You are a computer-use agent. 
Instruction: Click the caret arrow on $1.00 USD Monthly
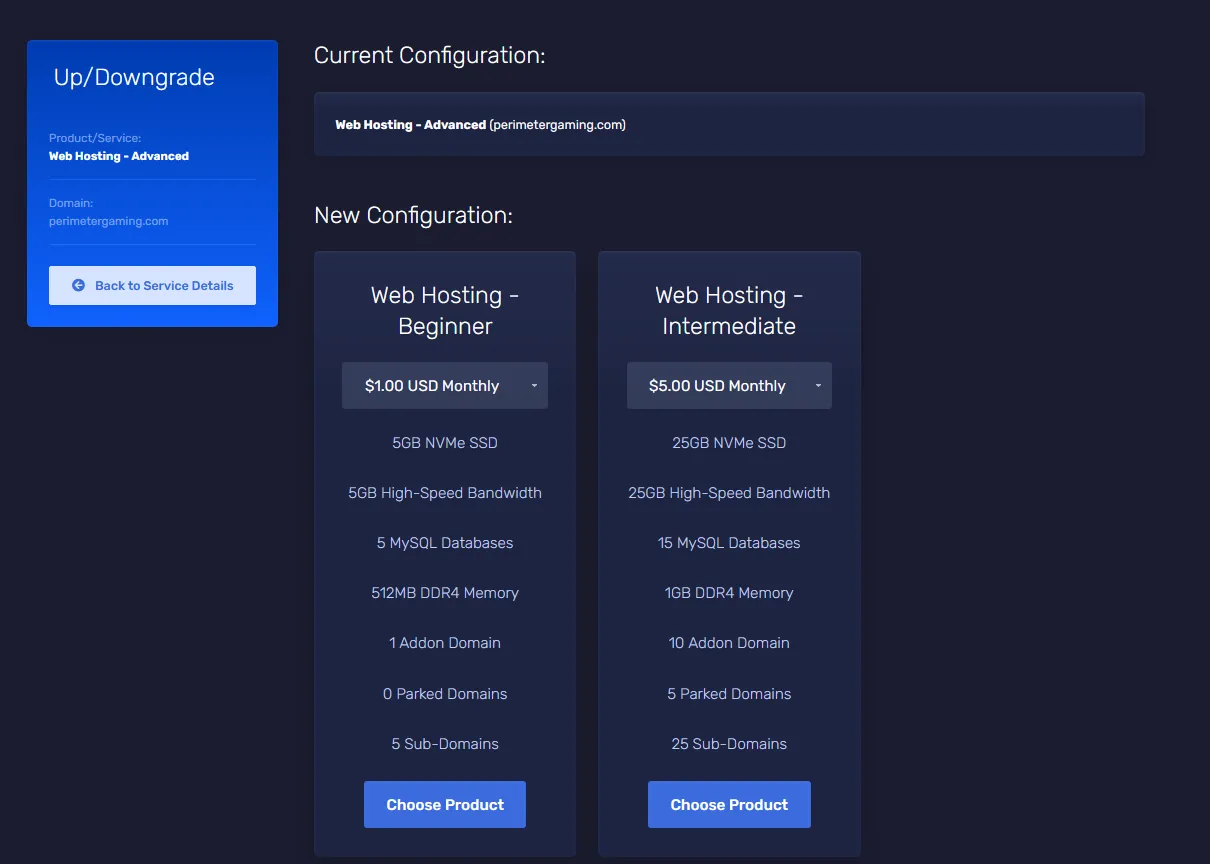point(534,386)
